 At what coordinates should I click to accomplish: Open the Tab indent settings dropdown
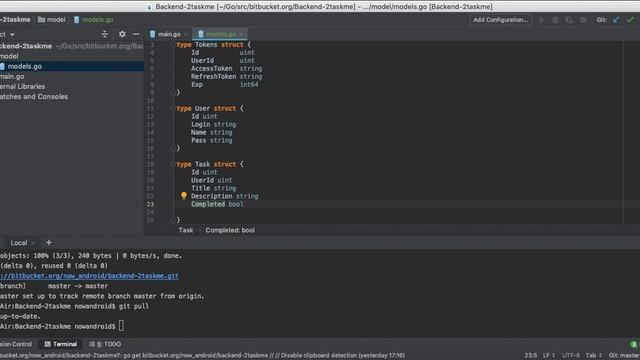click(x=594, y=356)
